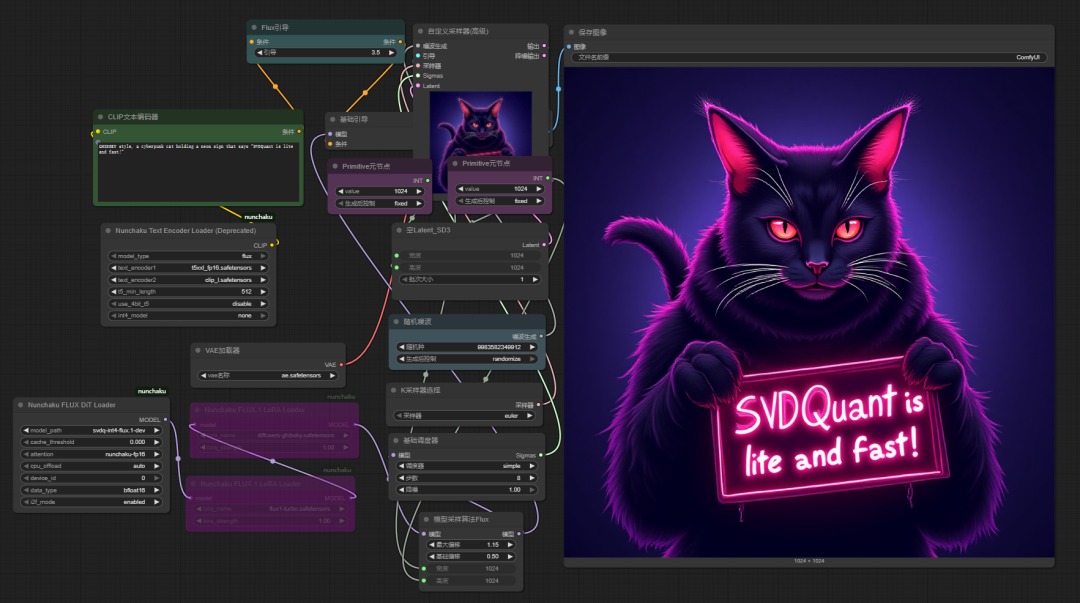
Task: Collapse the CLIP文本编码器 node title dot
Action: tap(101, 117)
